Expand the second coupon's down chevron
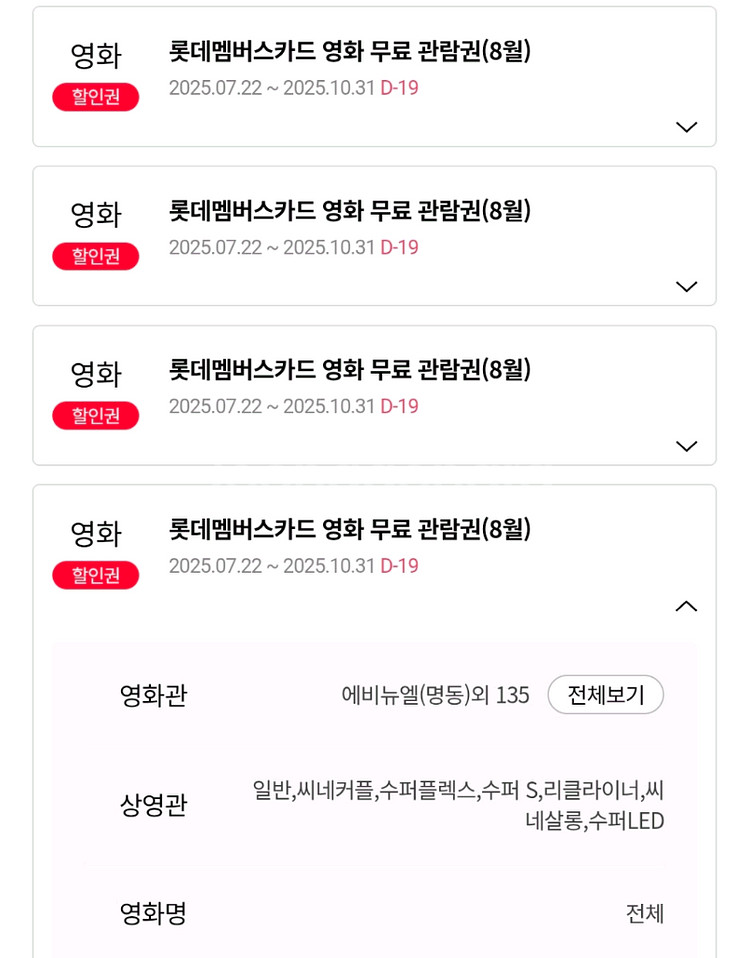The width and height of the screenshot is (750, 958). pos(686,287)
